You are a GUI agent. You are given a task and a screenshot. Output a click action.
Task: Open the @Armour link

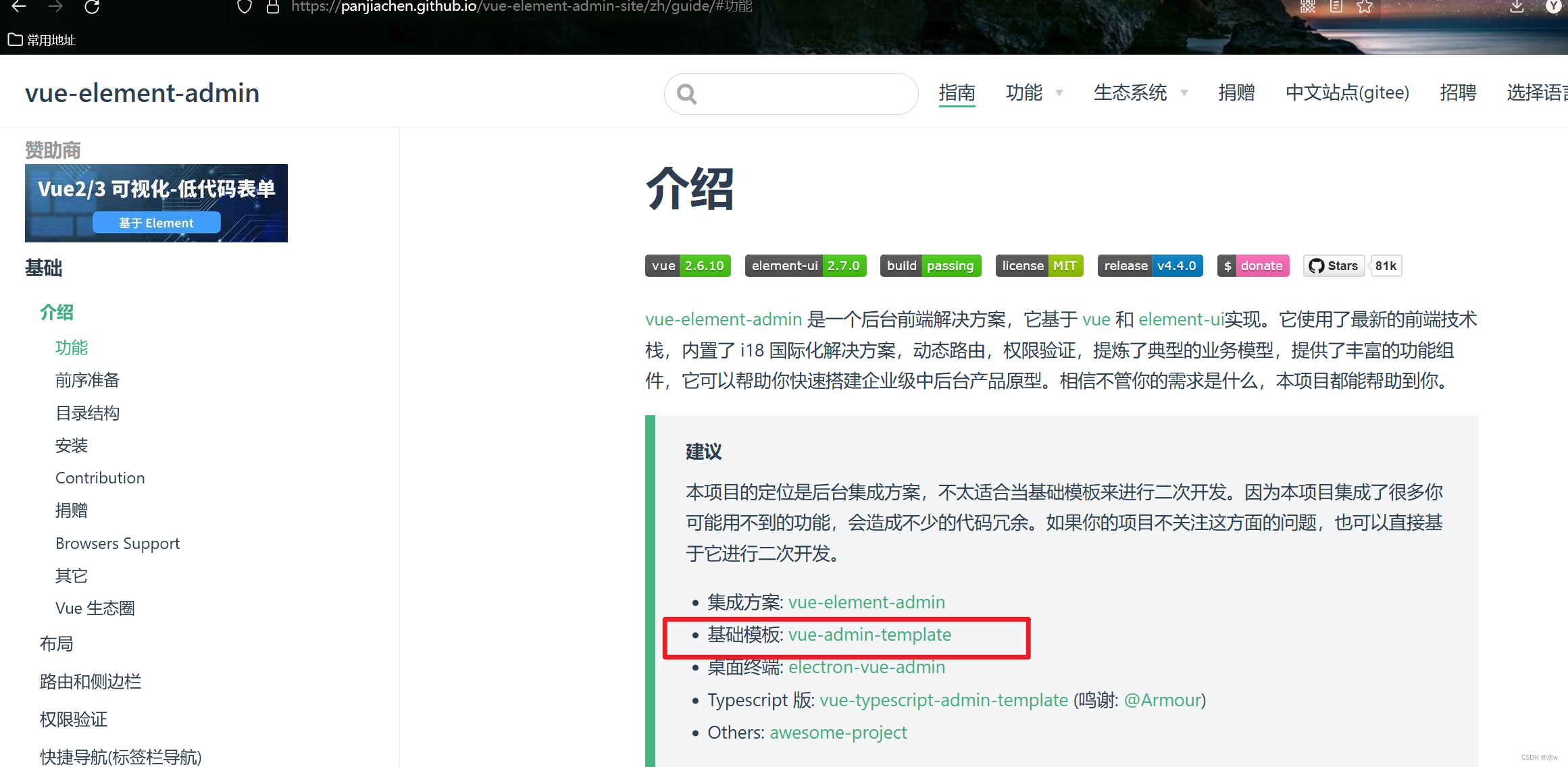point(1162,700)
